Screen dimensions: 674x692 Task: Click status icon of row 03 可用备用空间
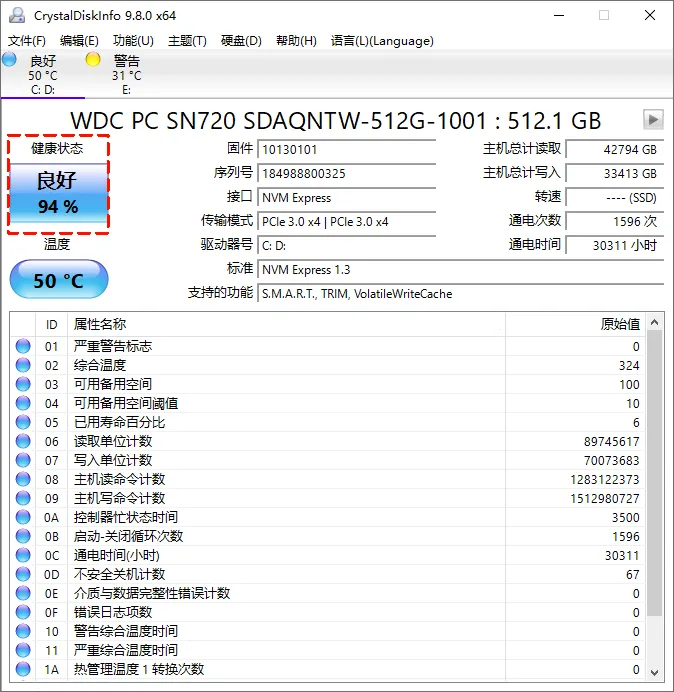tap(23, 384)
